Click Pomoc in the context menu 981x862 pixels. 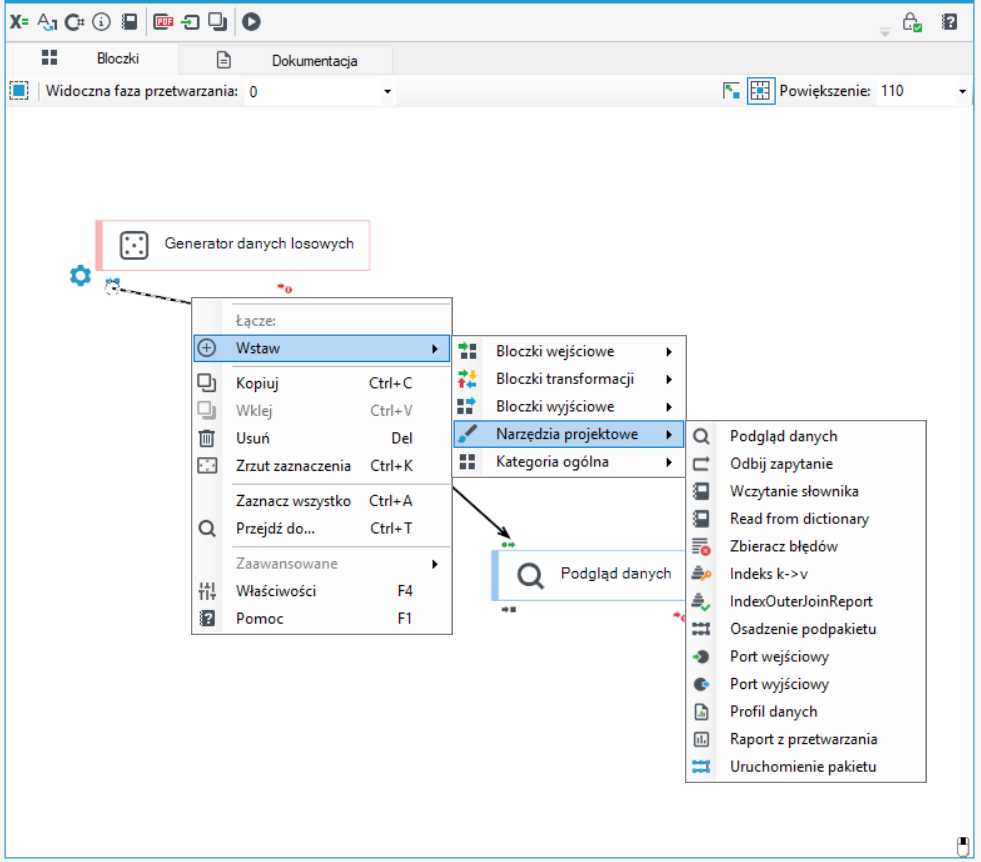(322, 618)
